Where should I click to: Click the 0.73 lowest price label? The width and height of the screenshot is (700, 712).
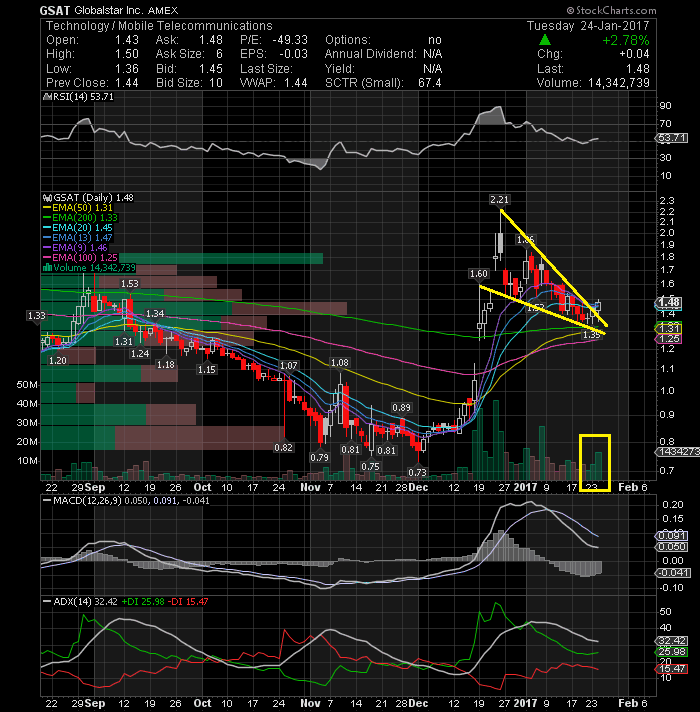[417, 472]
